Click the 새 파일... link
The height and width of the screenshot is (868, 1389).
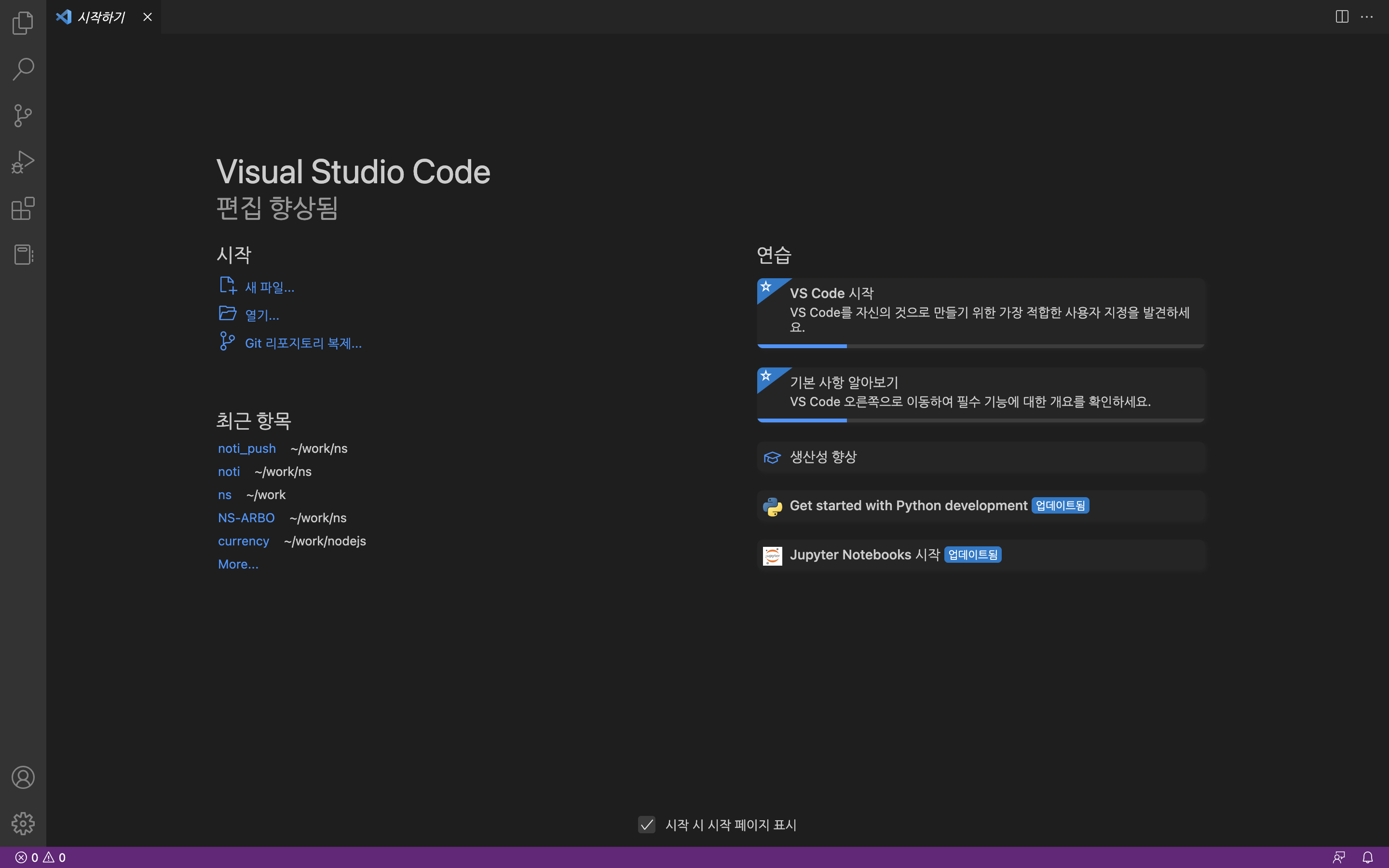[x=269, y=287]
